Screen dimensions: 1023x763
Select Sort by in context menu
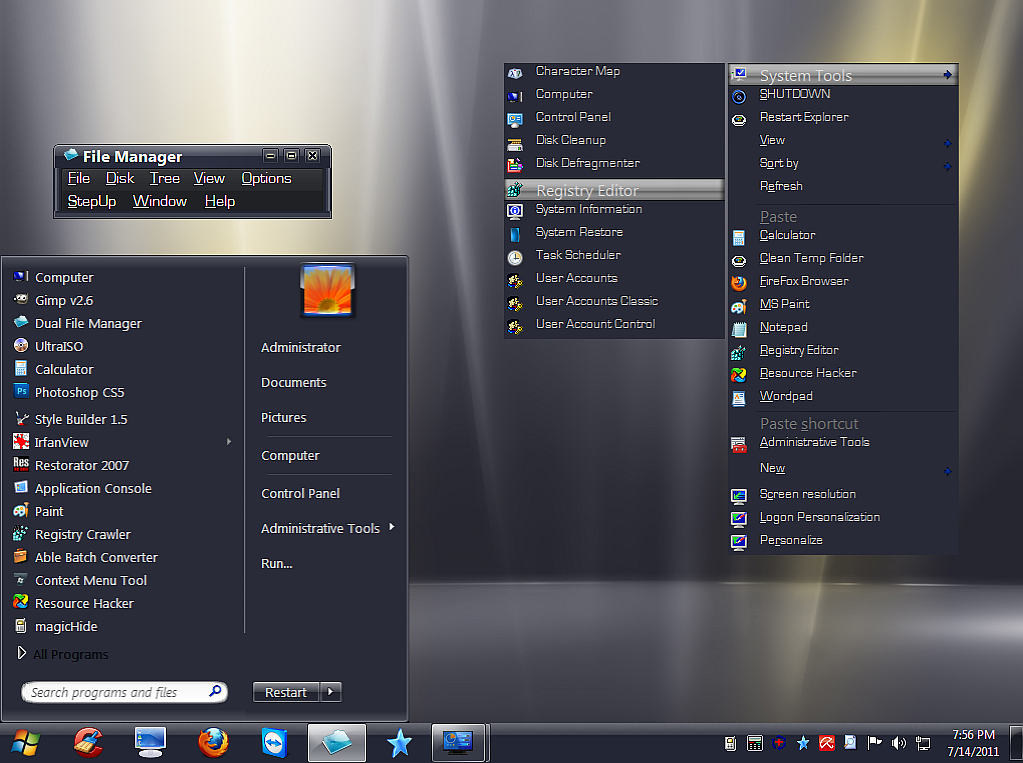coord(779,163)
